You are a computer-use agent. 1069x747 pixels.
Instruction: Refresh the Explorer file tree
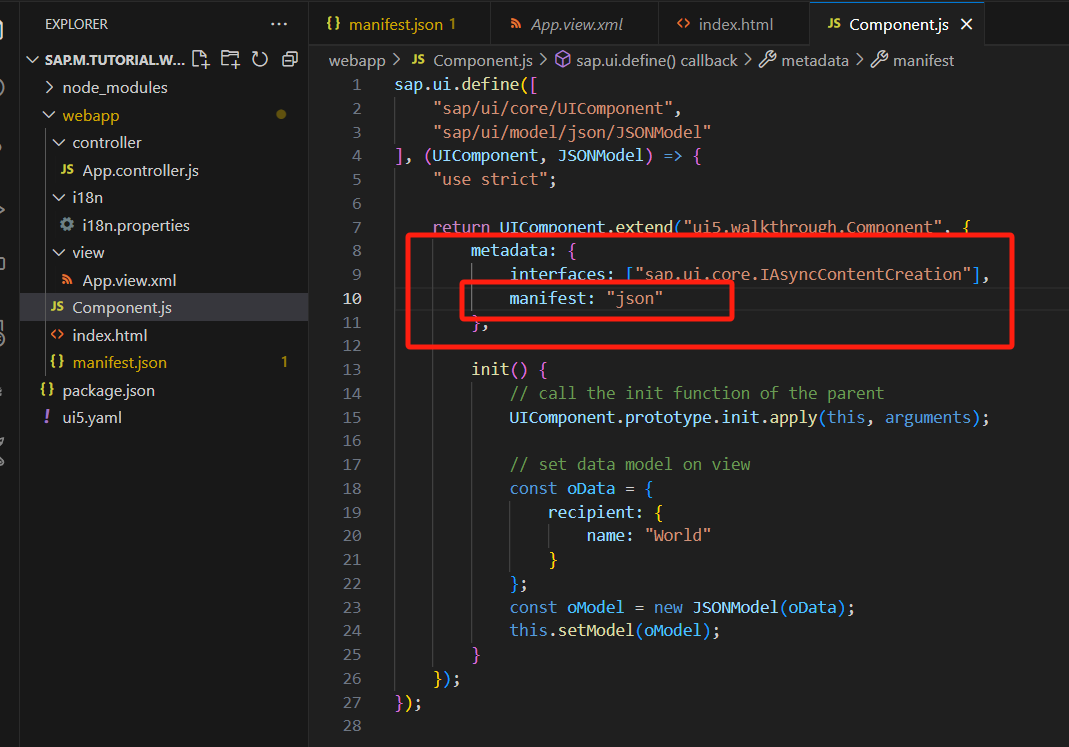[x=260, y=59]
